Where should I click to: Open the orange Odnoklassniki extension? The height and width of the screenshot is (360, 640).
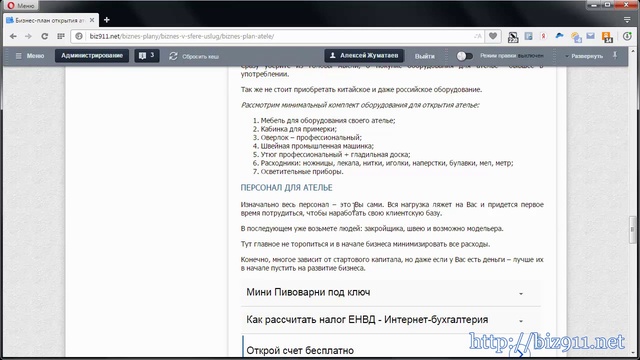click(x=607, y=37)
